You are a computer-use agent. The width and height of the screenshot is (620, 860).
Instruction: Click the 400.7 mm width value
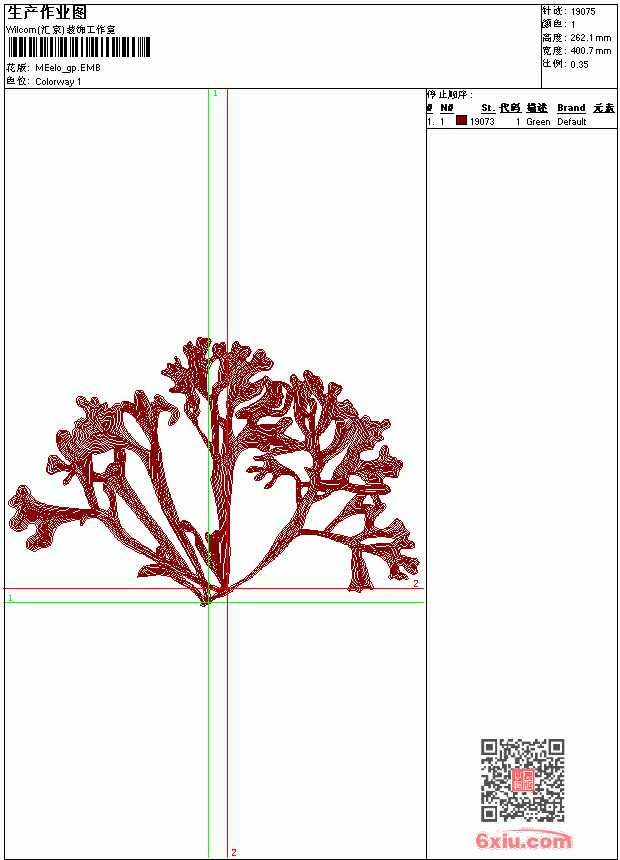(590, 50)
